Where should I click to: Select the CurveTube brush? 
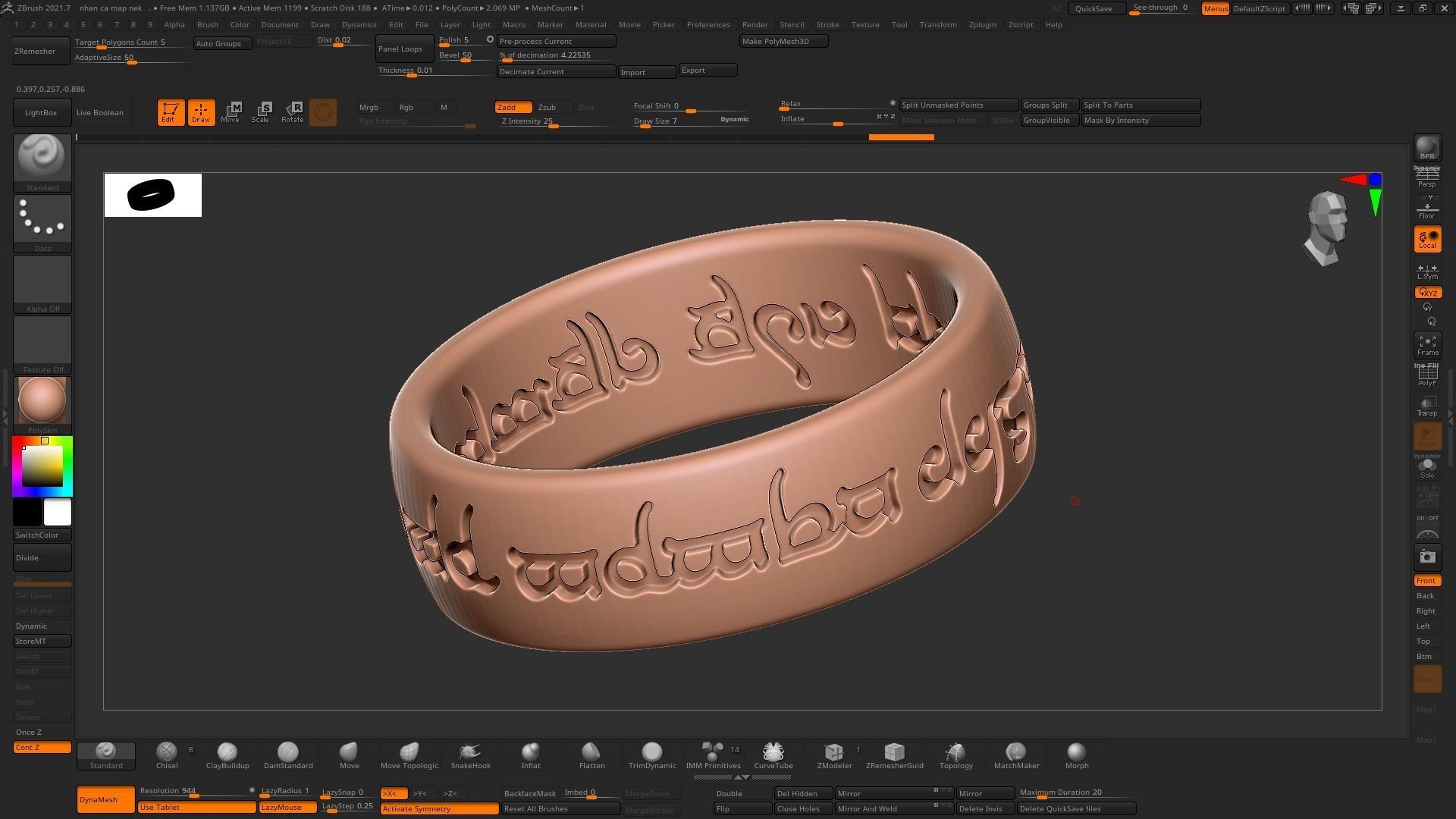pyautogui.click(x=773, y=755)
